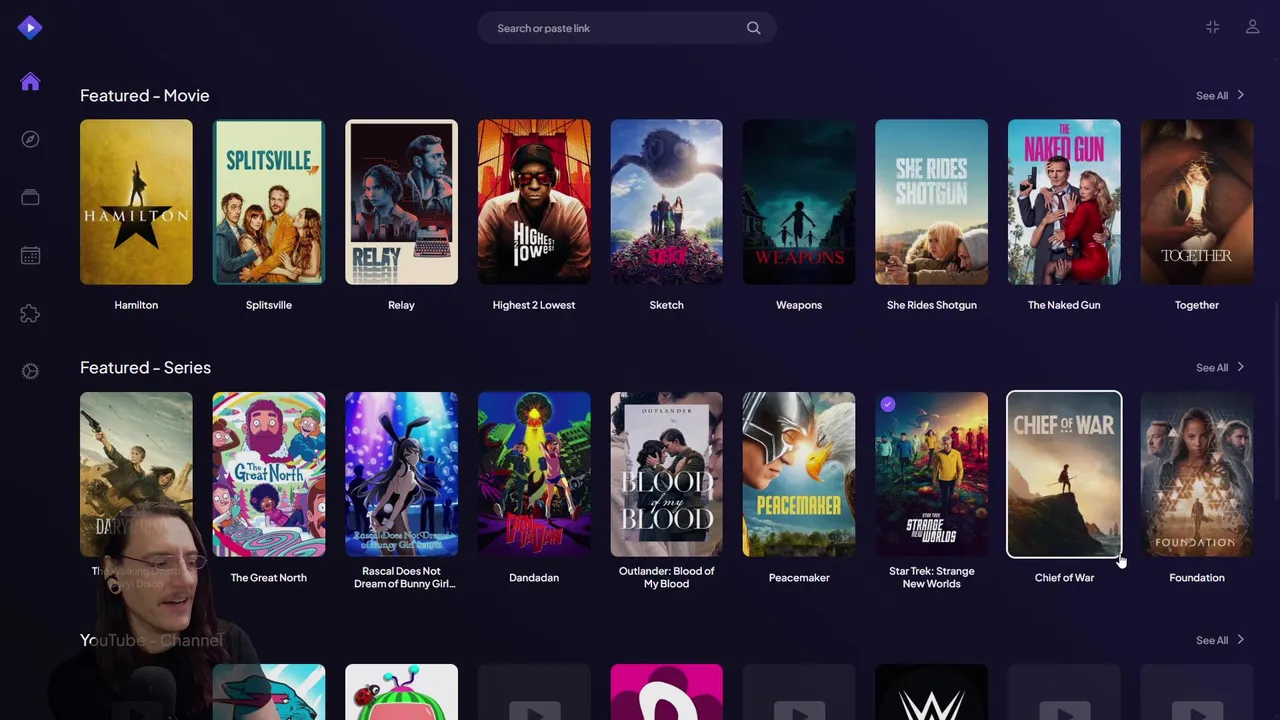Open the Splitsville movie poster

[269, 202]
